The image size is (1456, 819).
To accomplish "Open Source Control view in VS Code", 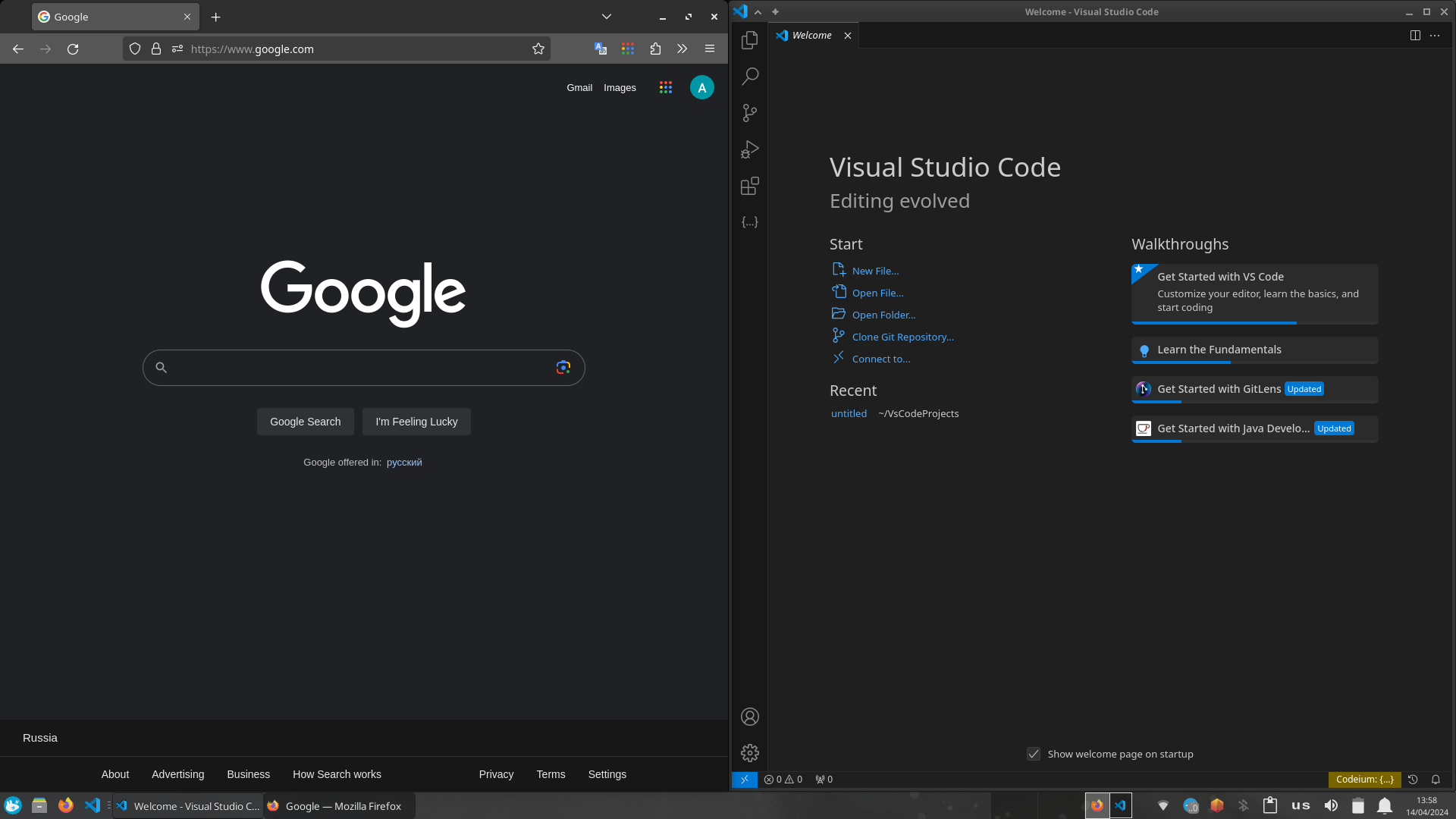I will (749, 113).
